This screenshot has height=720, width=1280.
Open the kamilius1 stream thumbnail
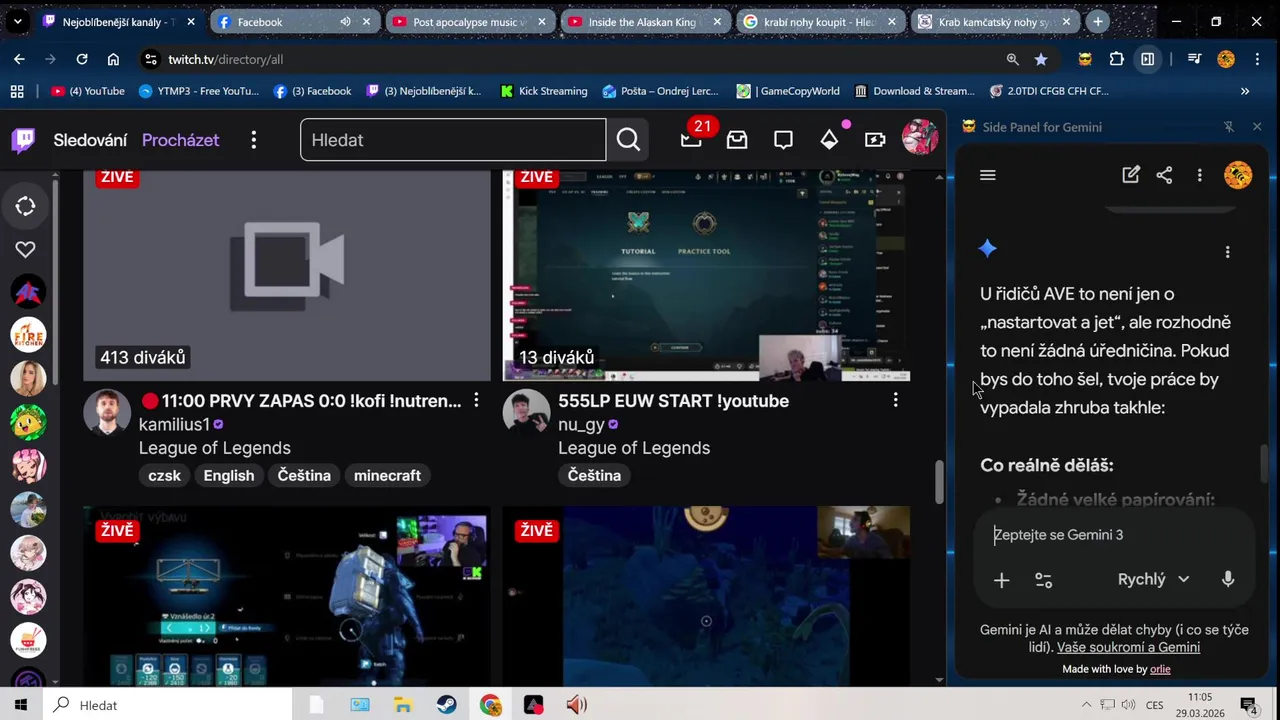tap(287, 275)
